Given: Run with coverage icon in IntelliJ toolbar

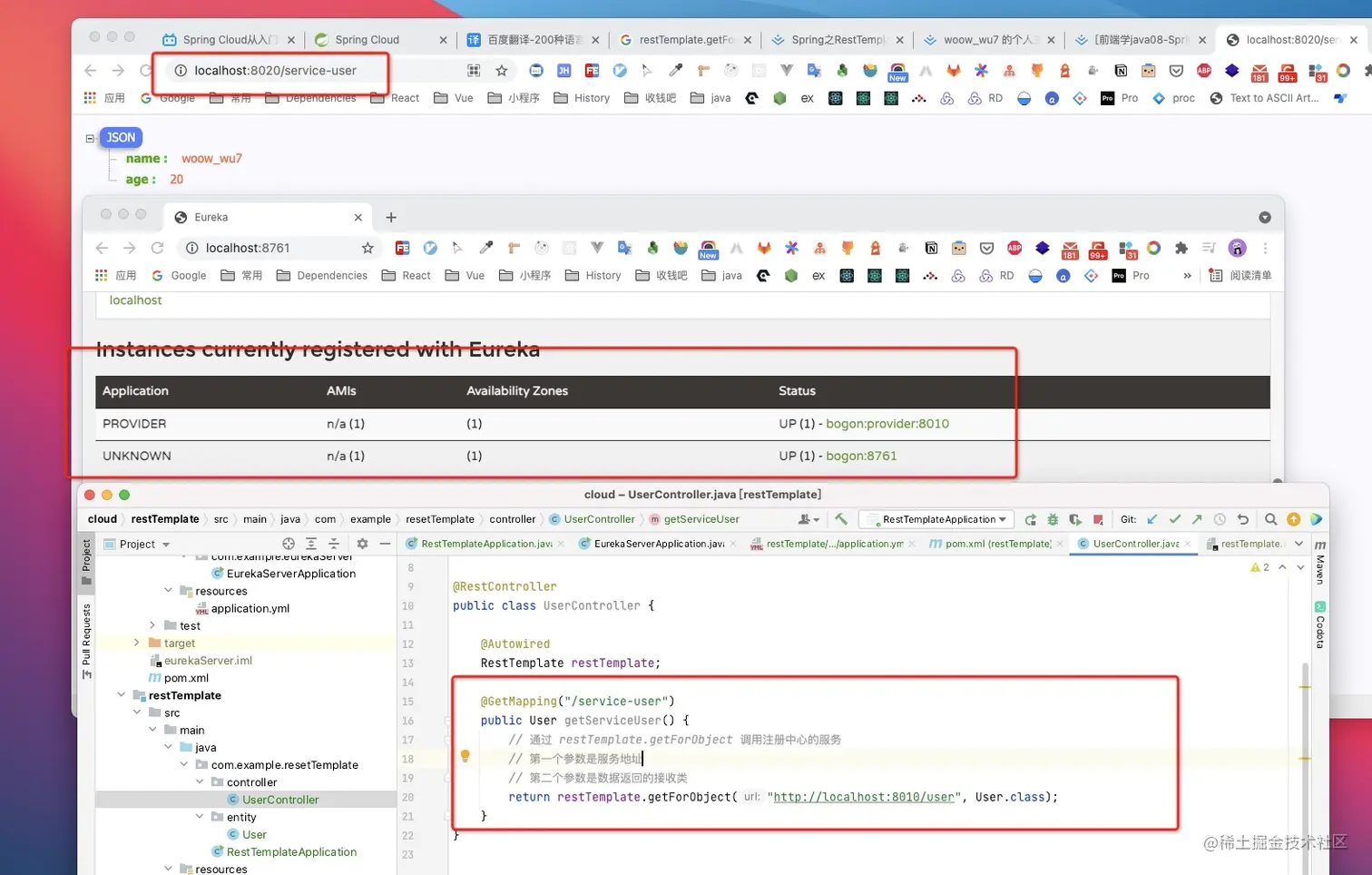Looking at the screenshot, I should [1075, 520].
